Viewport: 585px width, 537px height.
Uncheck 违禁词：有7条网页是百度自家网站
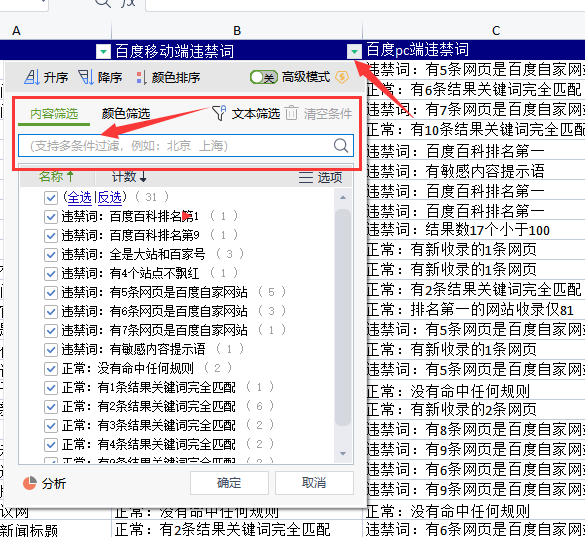[51, 331]
